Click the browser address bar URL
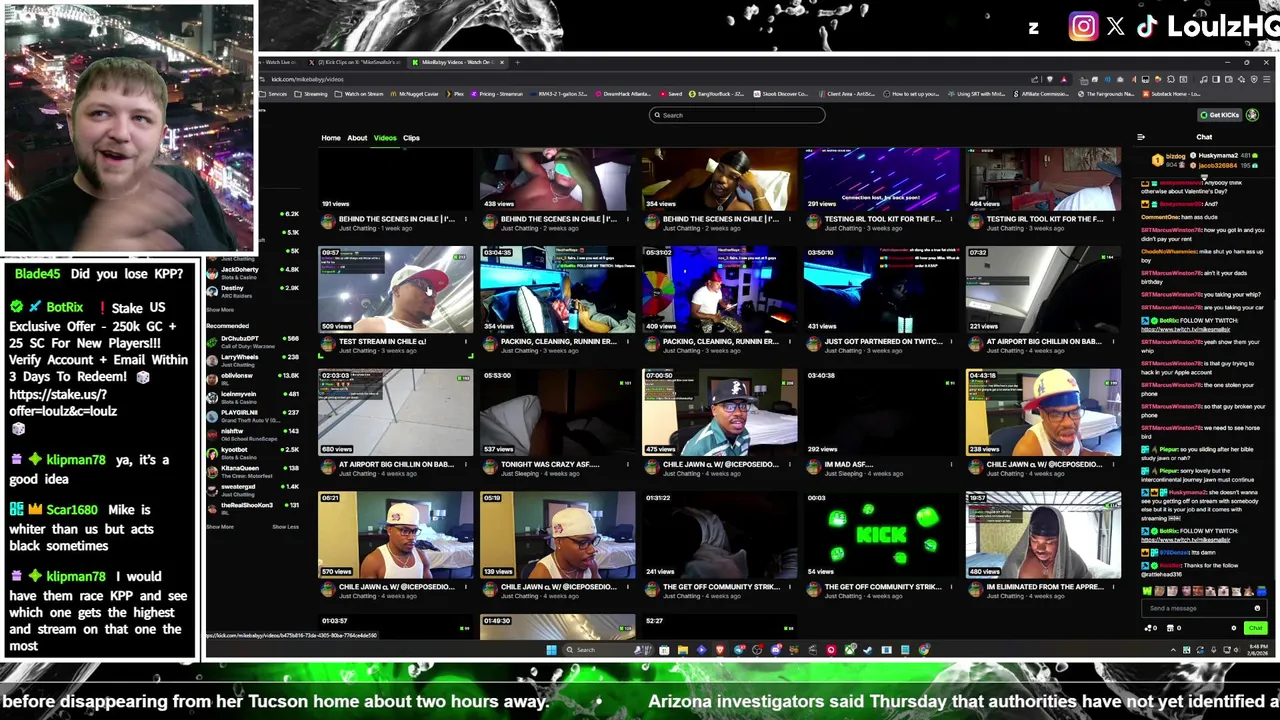The image size is (1280, 720). (307, 79)
